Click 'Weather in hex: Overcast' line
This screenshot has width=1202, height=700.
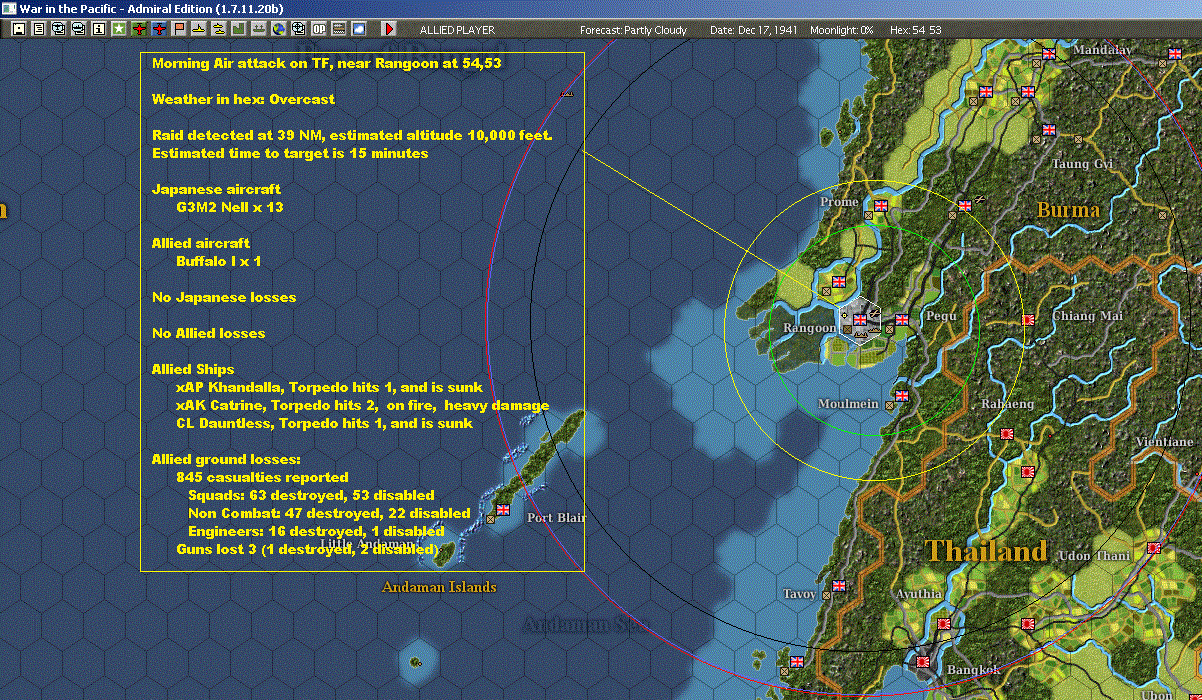coord(243,99)
